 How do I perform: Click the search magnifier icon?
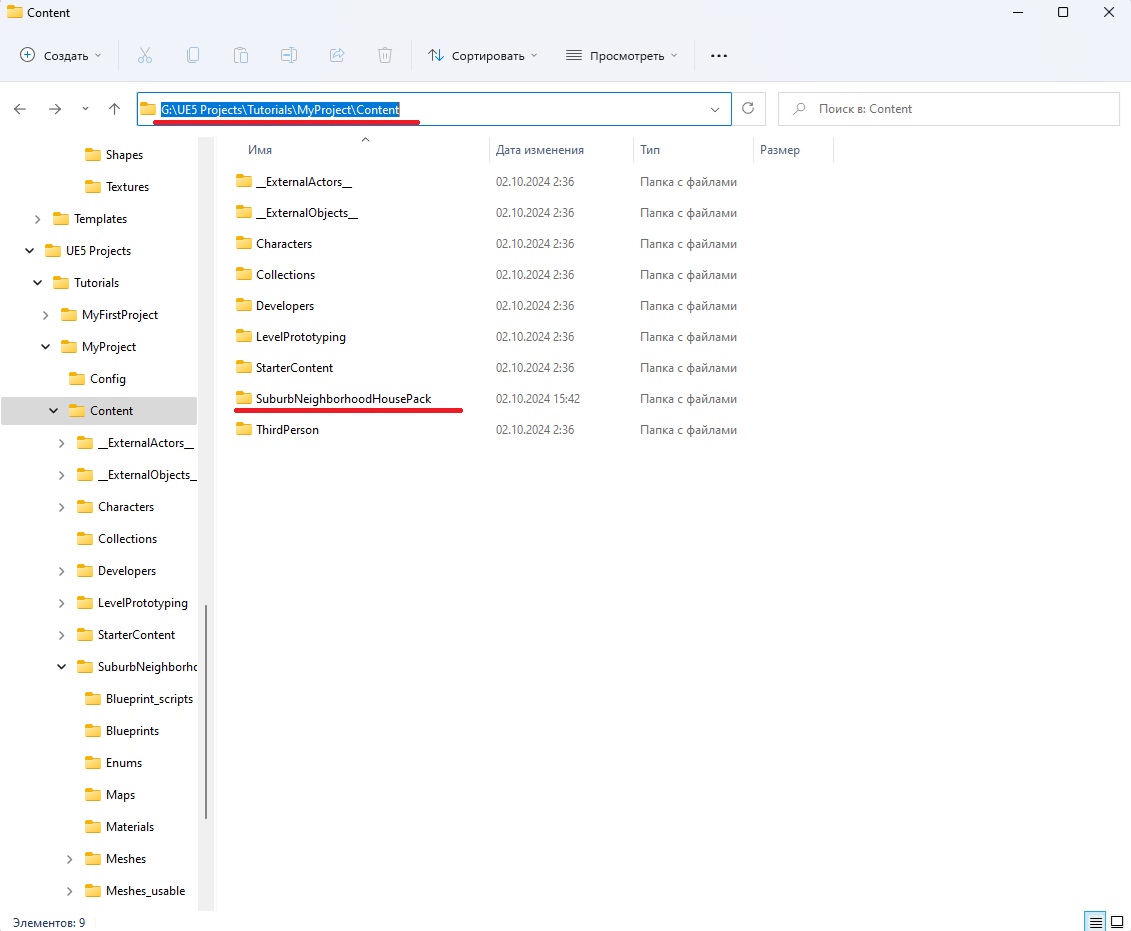799,109
